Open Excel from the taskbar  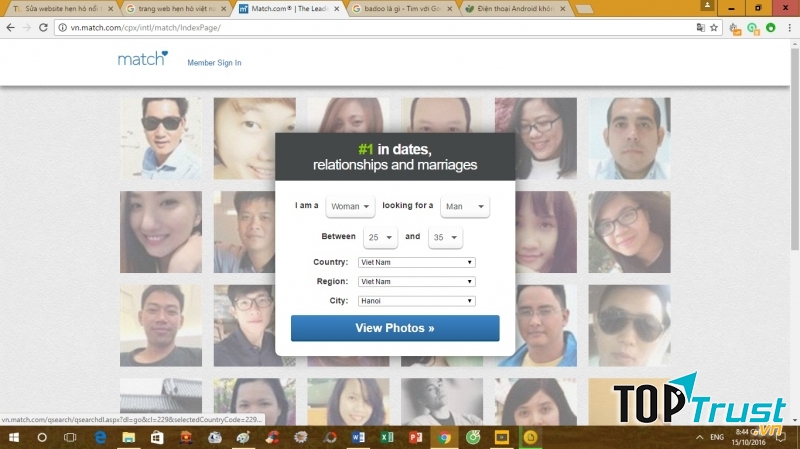pyautogui.click(x=387, y=437)
